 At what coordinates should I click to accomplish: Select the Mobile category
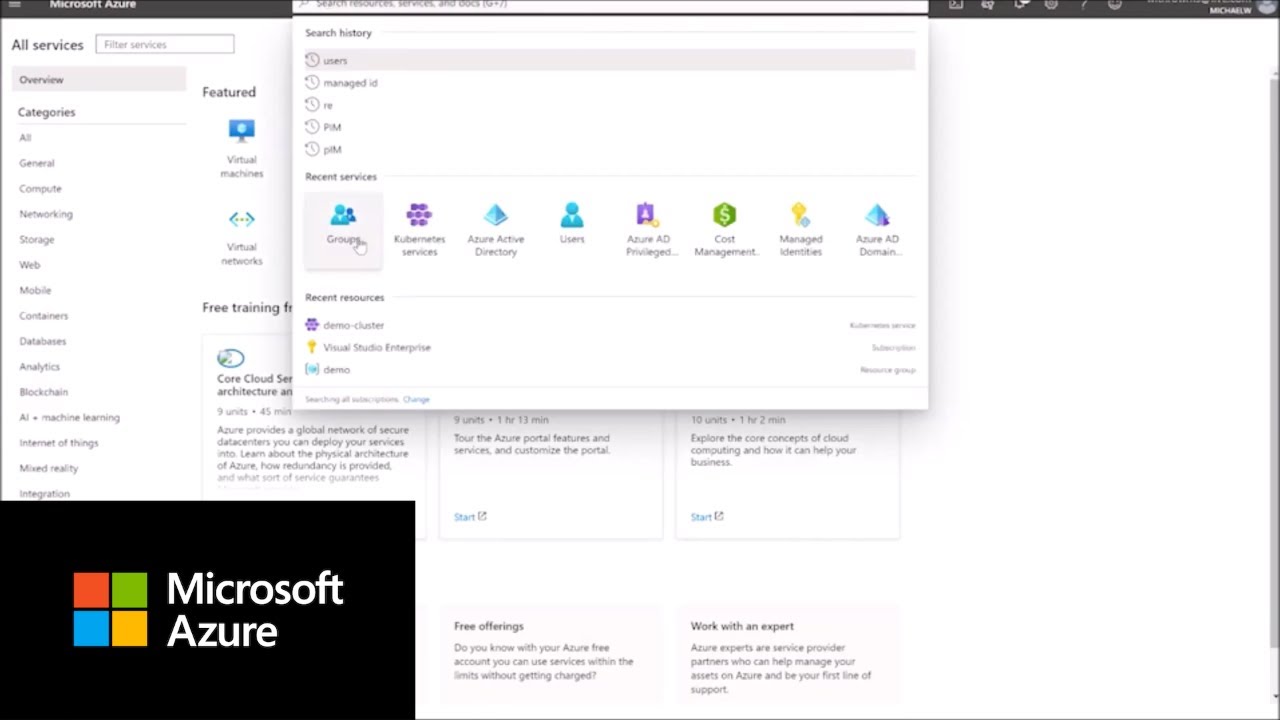tap(35, 290)
